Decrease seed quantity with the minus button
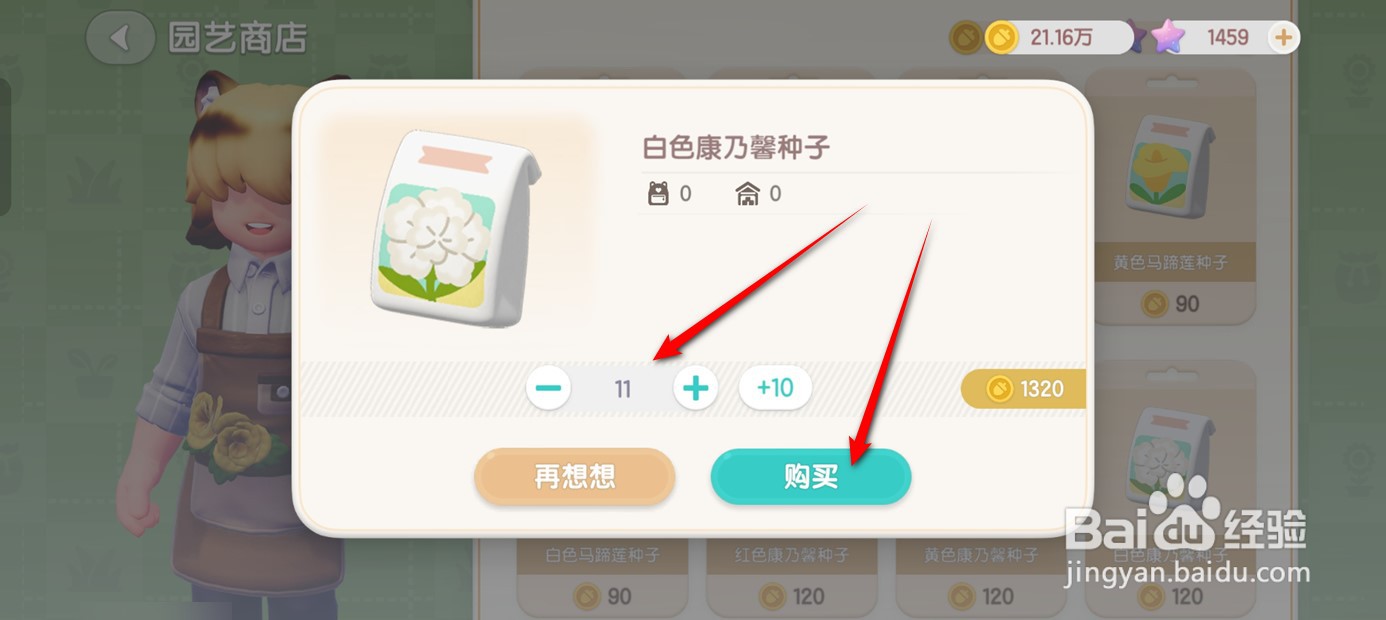 [549, 388]
